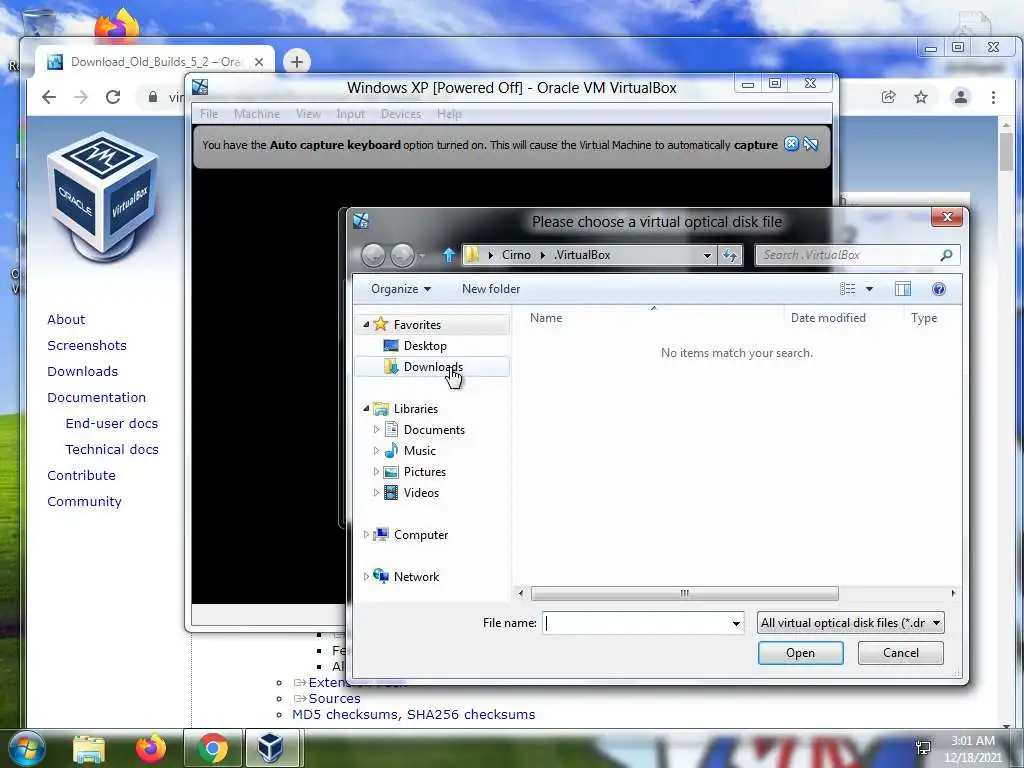Click the Cirno segment in the path
The height and width of the screenshot is (768, 1024).
(x=516, y=255)
